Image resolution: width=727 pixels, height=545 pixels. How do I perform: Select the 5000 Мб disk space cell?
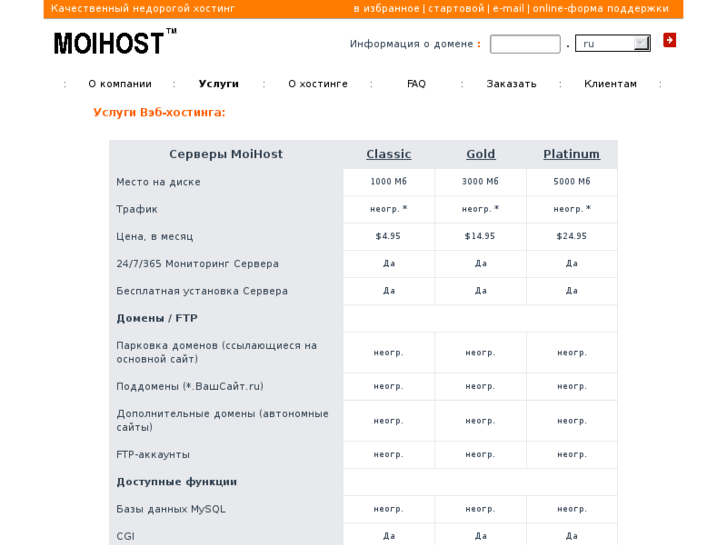point(572,182)
